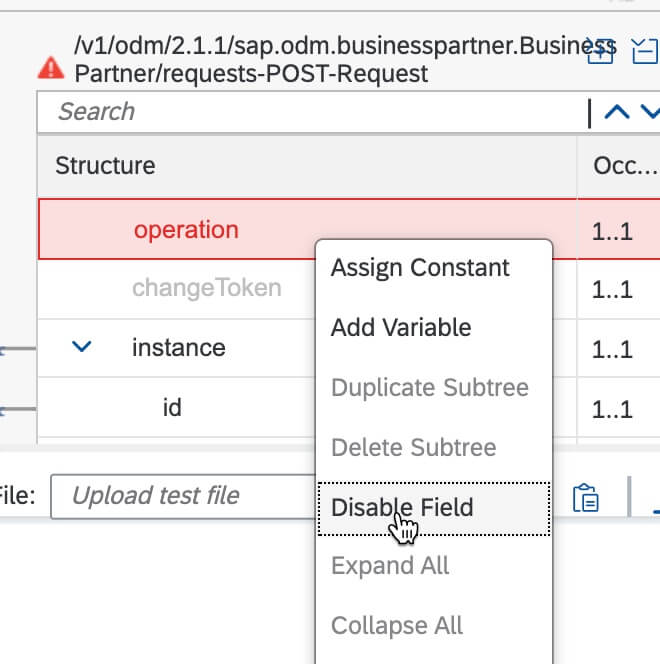Image resolution: width=660 pixels, height=664 pixels.
Task: Click the paste clipboard icon near test file
Action: (585, 498)
